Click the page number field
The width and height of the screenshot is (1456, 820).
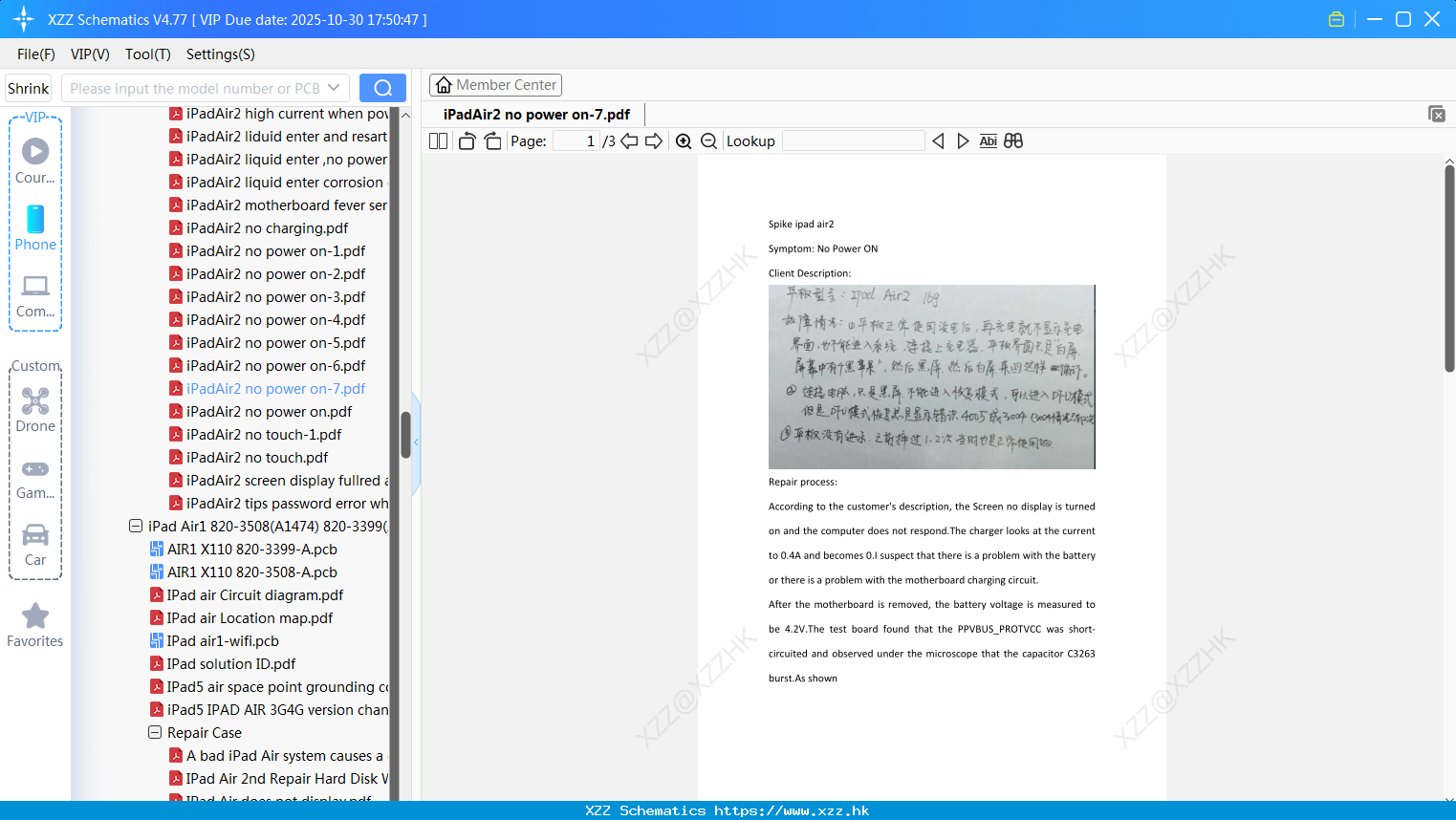576,141
